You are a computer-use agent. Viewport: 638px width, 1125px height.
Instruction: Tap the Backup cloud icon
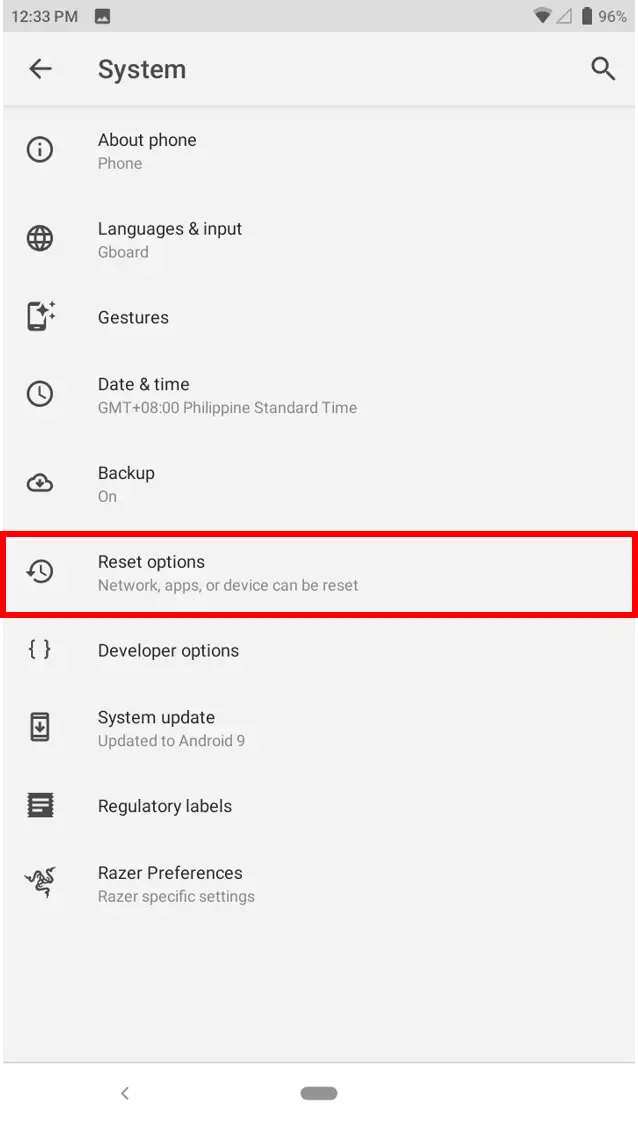40,483
